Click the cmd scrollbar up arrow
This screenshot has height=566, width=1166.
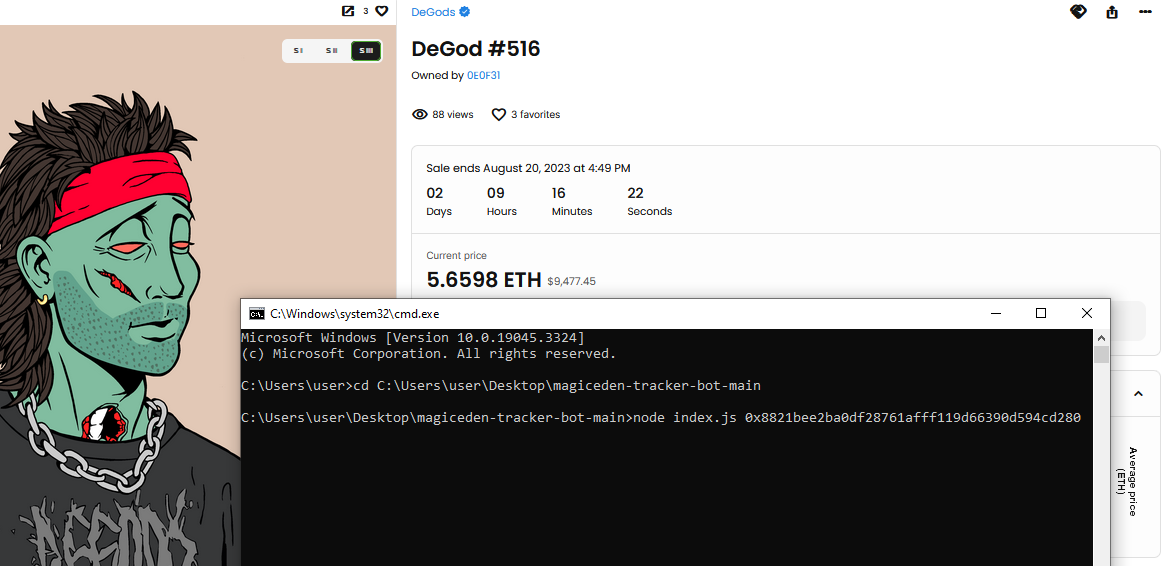coord(1101,337)
